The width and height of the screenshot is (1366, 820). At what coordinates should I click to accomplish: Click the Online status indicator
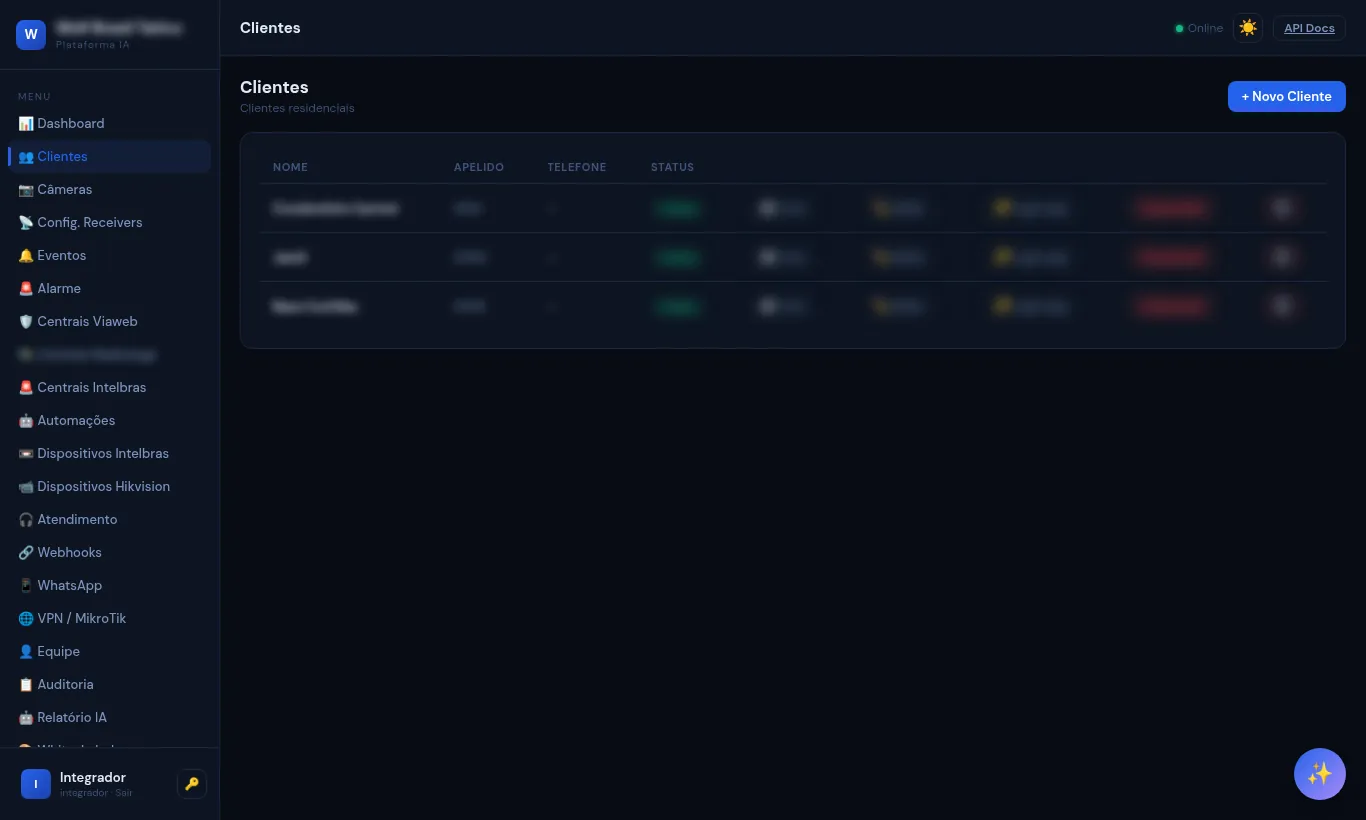click(1199, 28)
